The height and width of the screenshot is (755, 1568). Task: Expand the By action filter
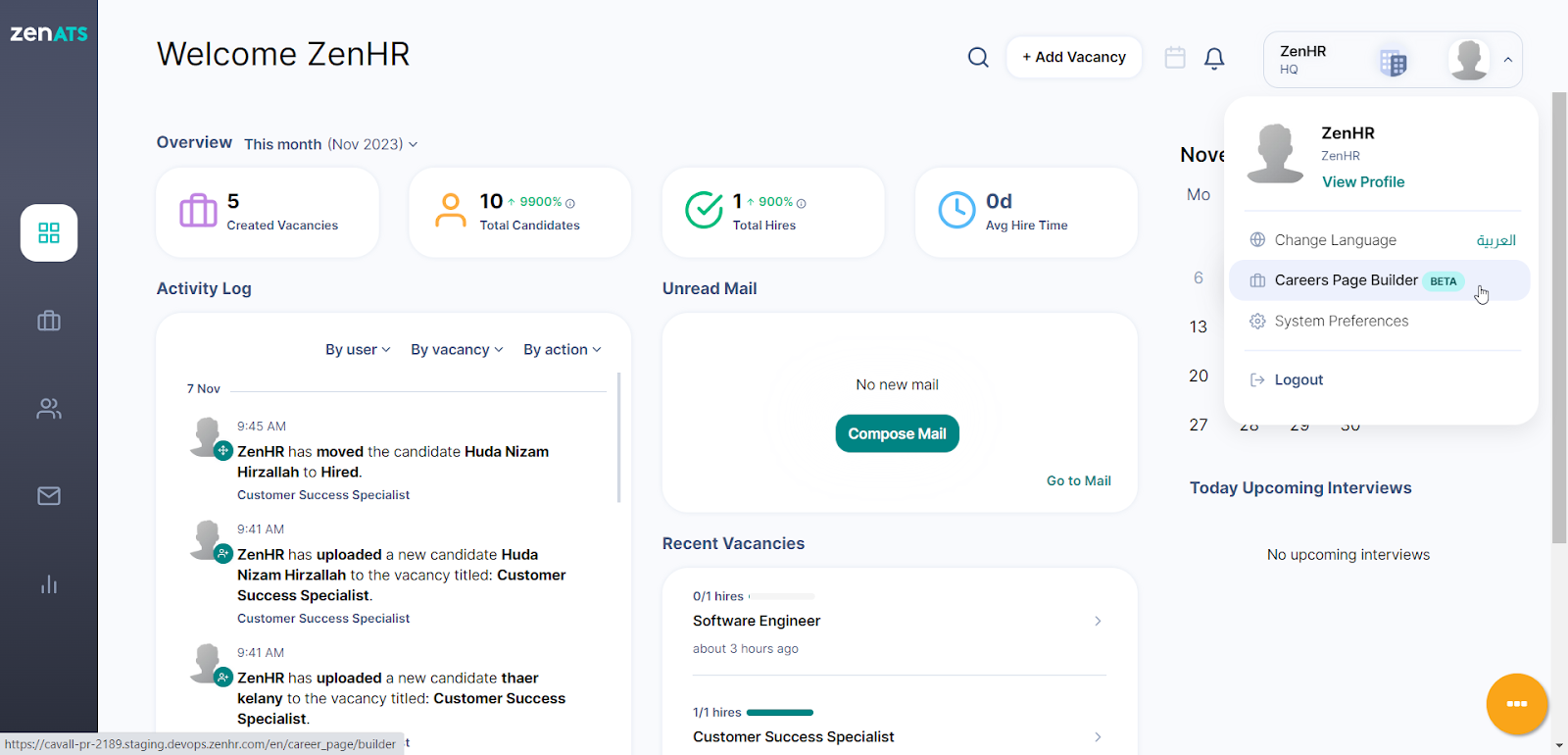[x=563, y=349]
